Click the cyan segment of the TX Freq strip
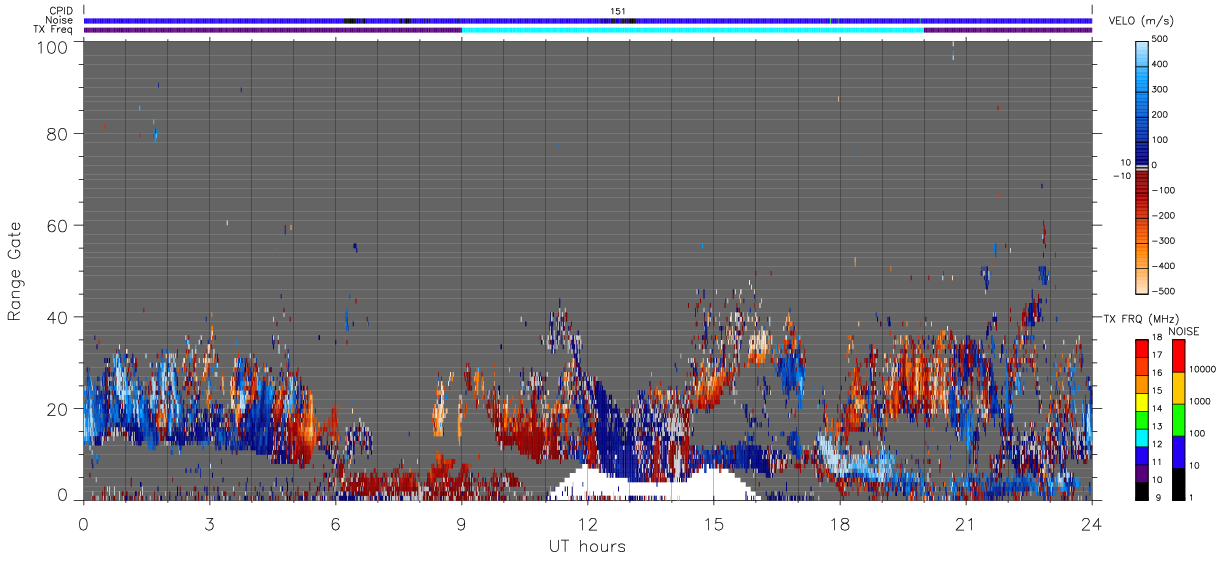 click(692, 30)
